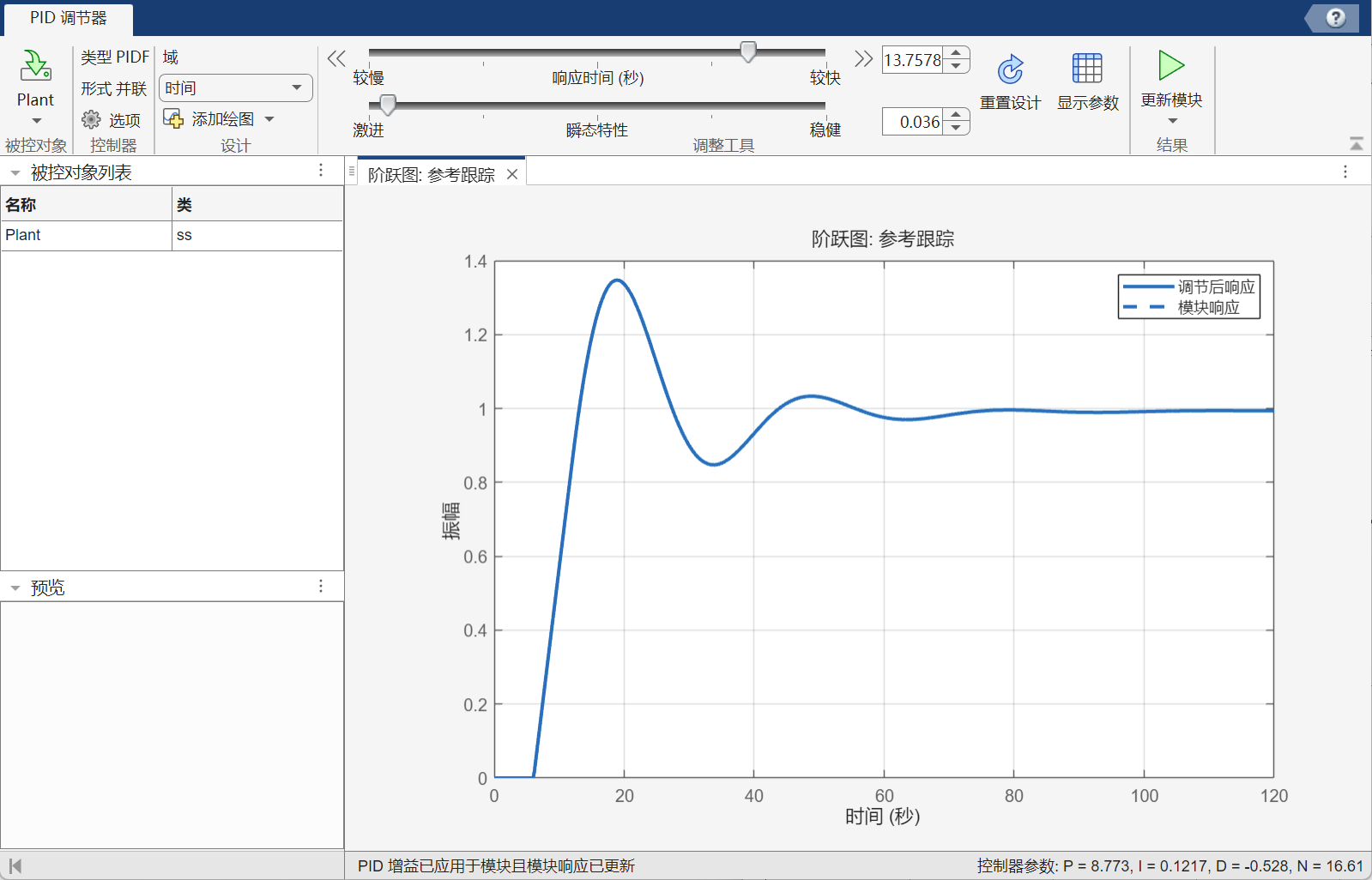Expand the 添加绘图 dropdown
The height and width of the screenshot is (880, 1372).
coord(269,119)
